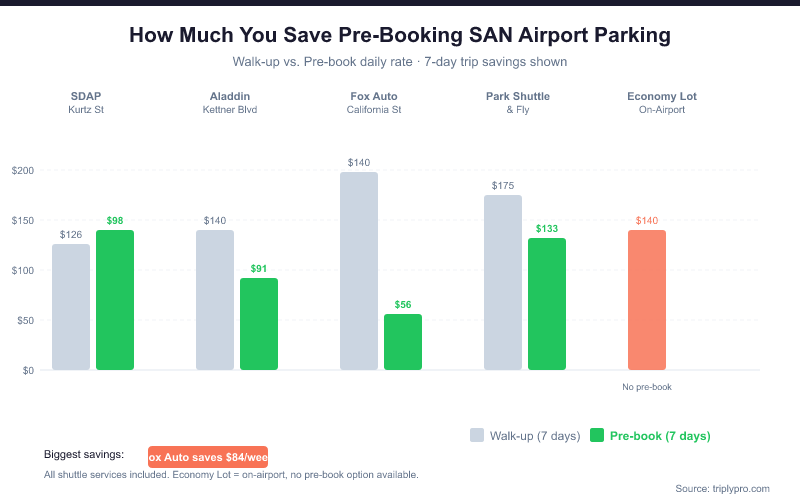This screenshot has width=800, height=500.
Task: Click the tall Fox Auto walk-up bar
Action: pos(359,271)
